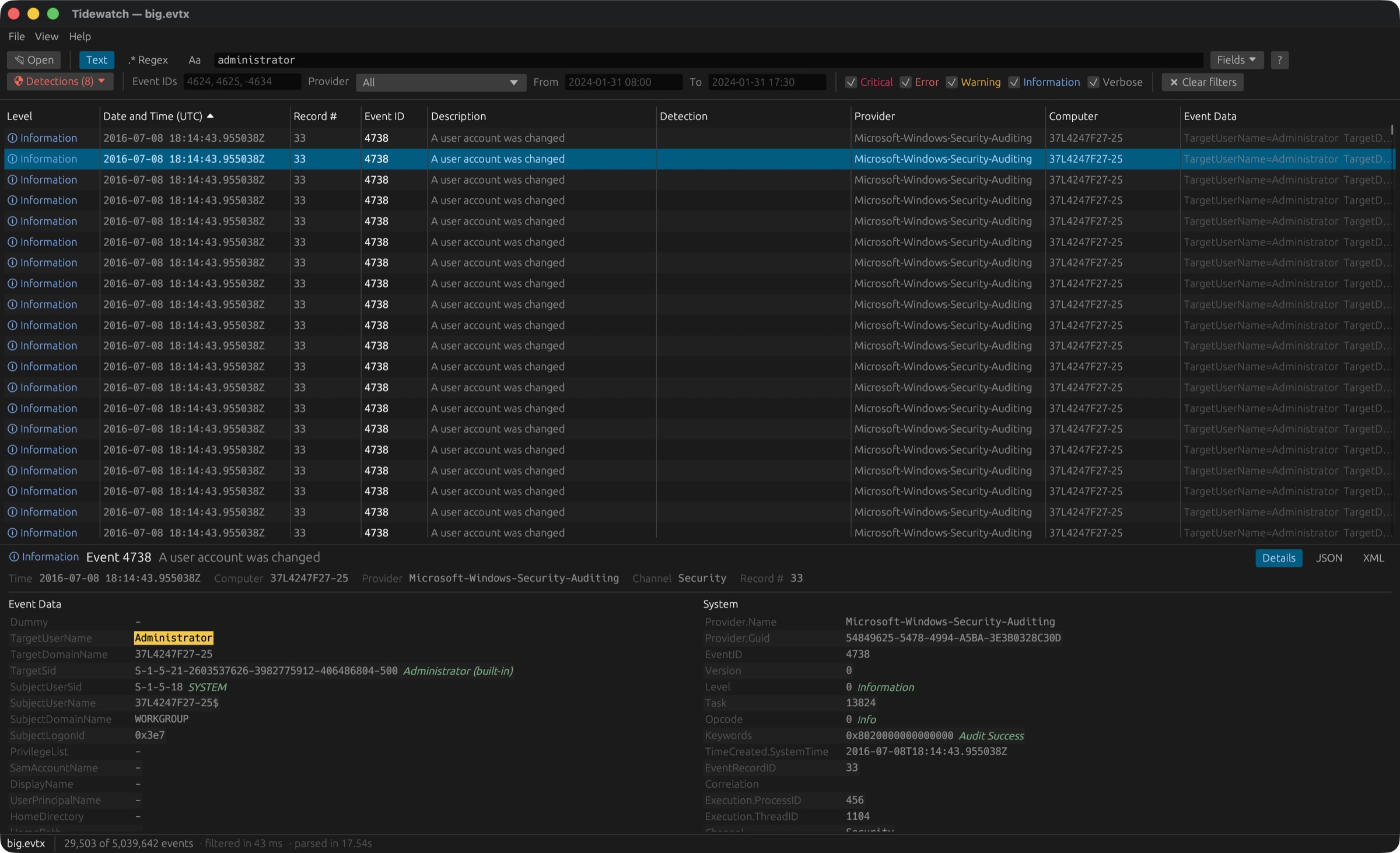
Task: Uncheck the Critical level checkbox
Action: (851, 82)
